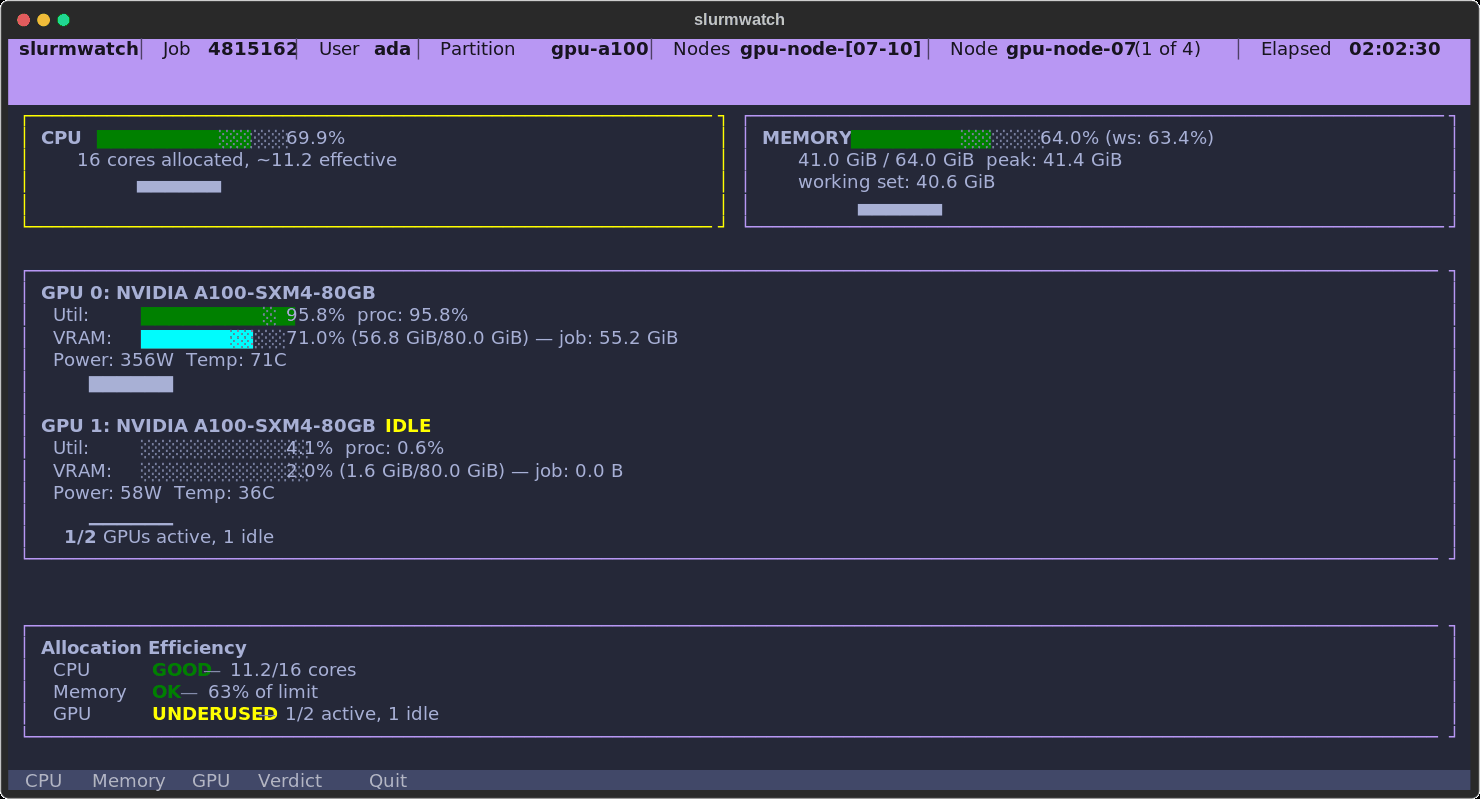This screenshot has height=799, width=1480.
Task: Click user name ada in header
Action: (x=392, y=49)
